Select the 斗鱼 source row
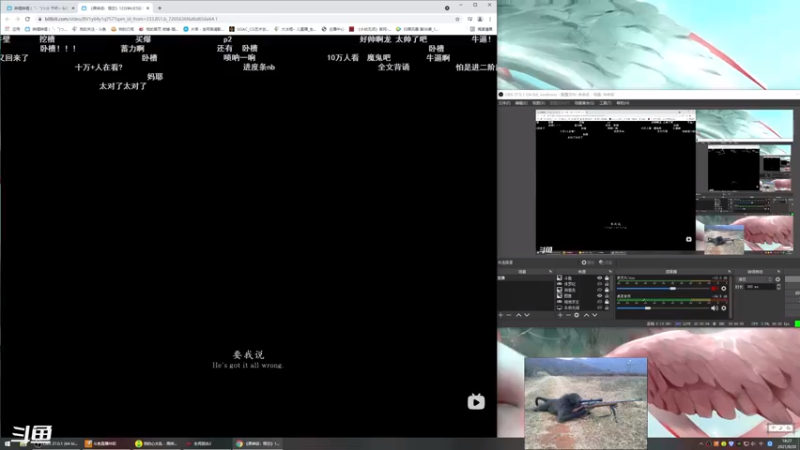 click(x=583, y=278)
